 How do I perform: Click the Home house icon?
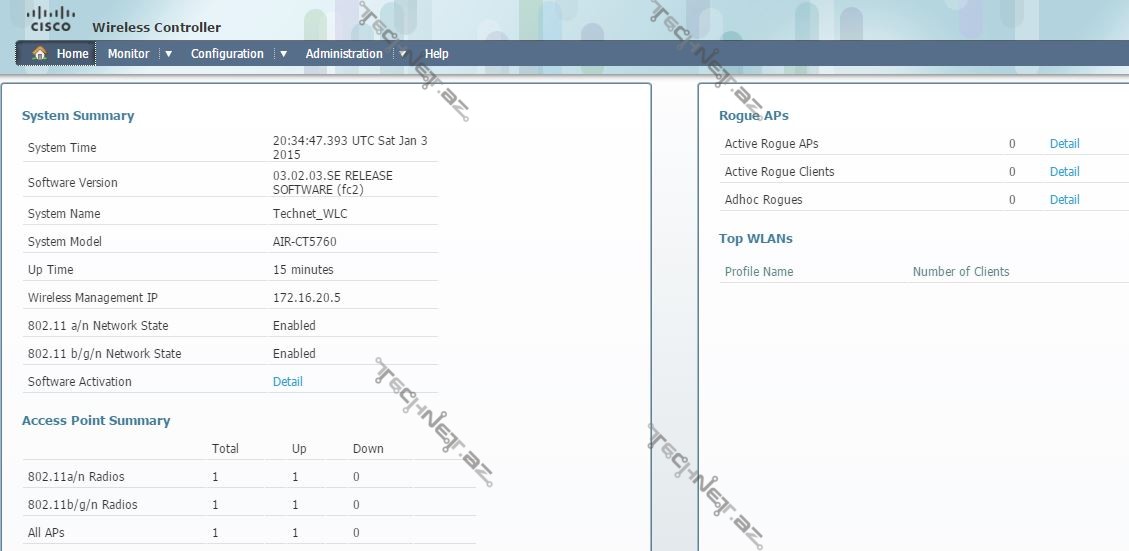tap(40, 53)
